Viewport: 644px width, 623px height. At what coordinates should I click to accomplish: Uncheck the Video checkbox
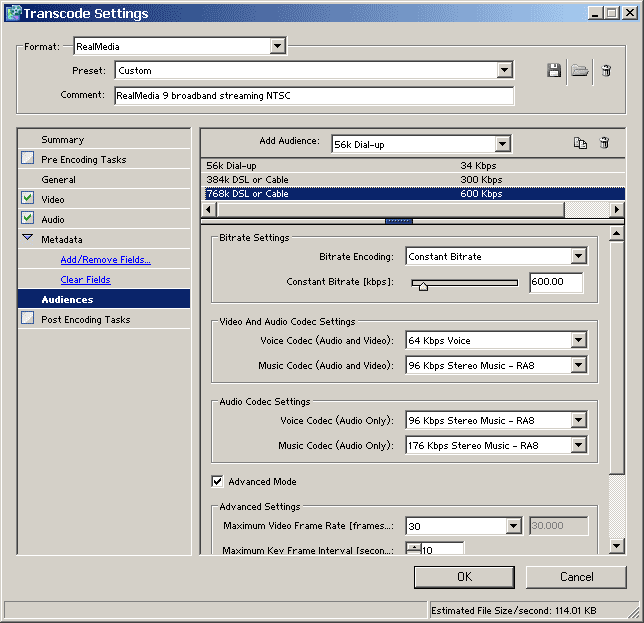coord(28,198)
